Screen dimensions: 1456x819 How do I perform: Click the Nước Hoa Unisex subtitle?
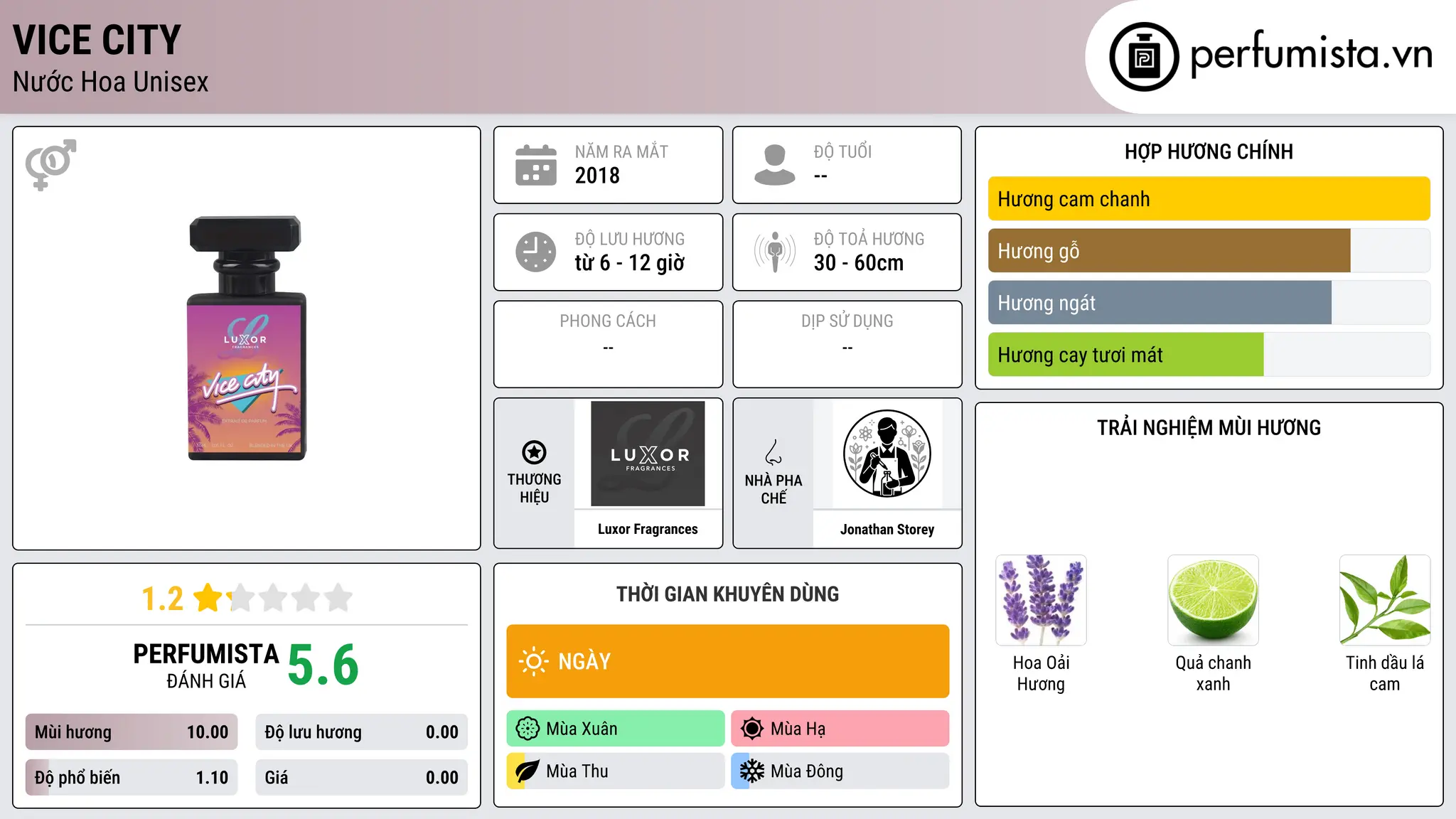point(111,82)
